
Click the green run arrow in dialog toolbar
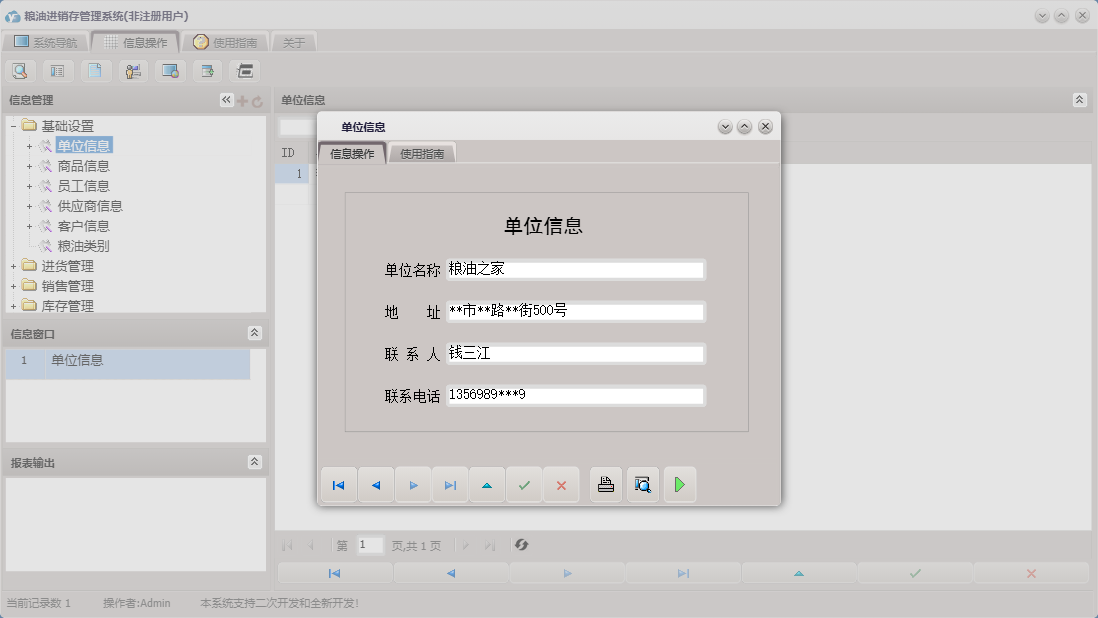coord(681,484)
